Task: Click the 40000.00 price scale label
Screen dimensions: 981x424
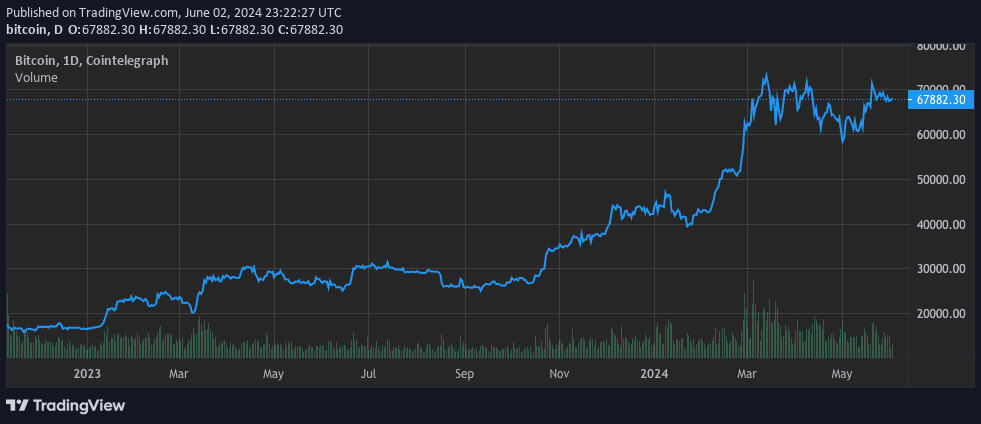Action: (940, 224)
